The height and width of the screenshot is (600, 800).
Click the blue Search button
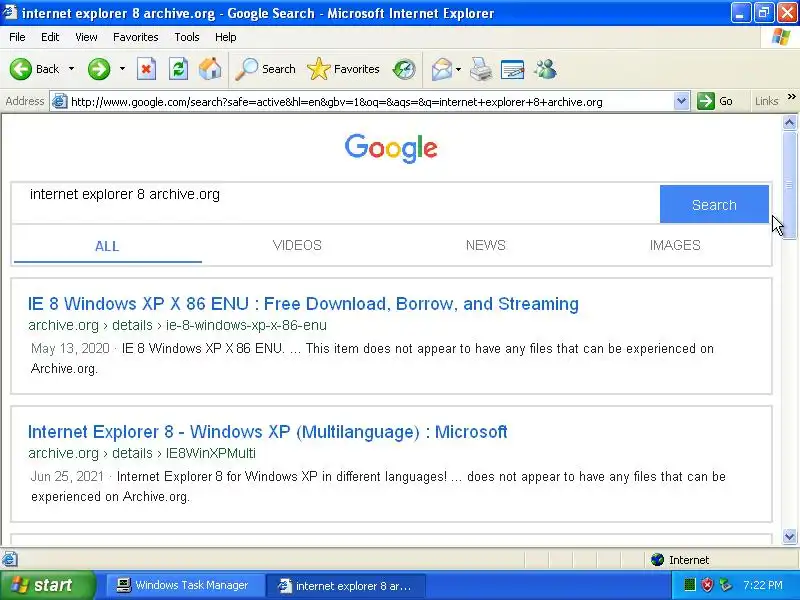[x=714, y=204]
